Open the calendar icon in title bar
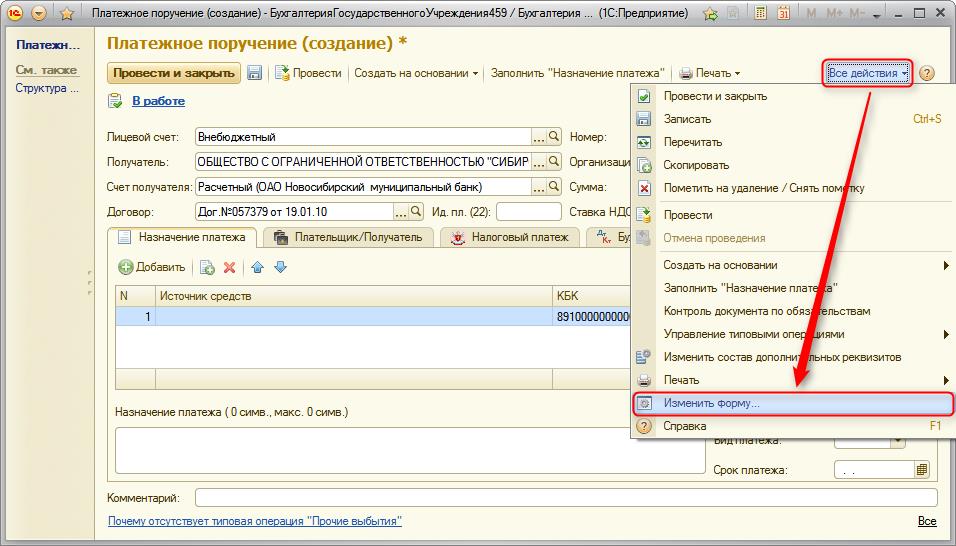Viewport: 956px width, 546px height. [783, 13]
